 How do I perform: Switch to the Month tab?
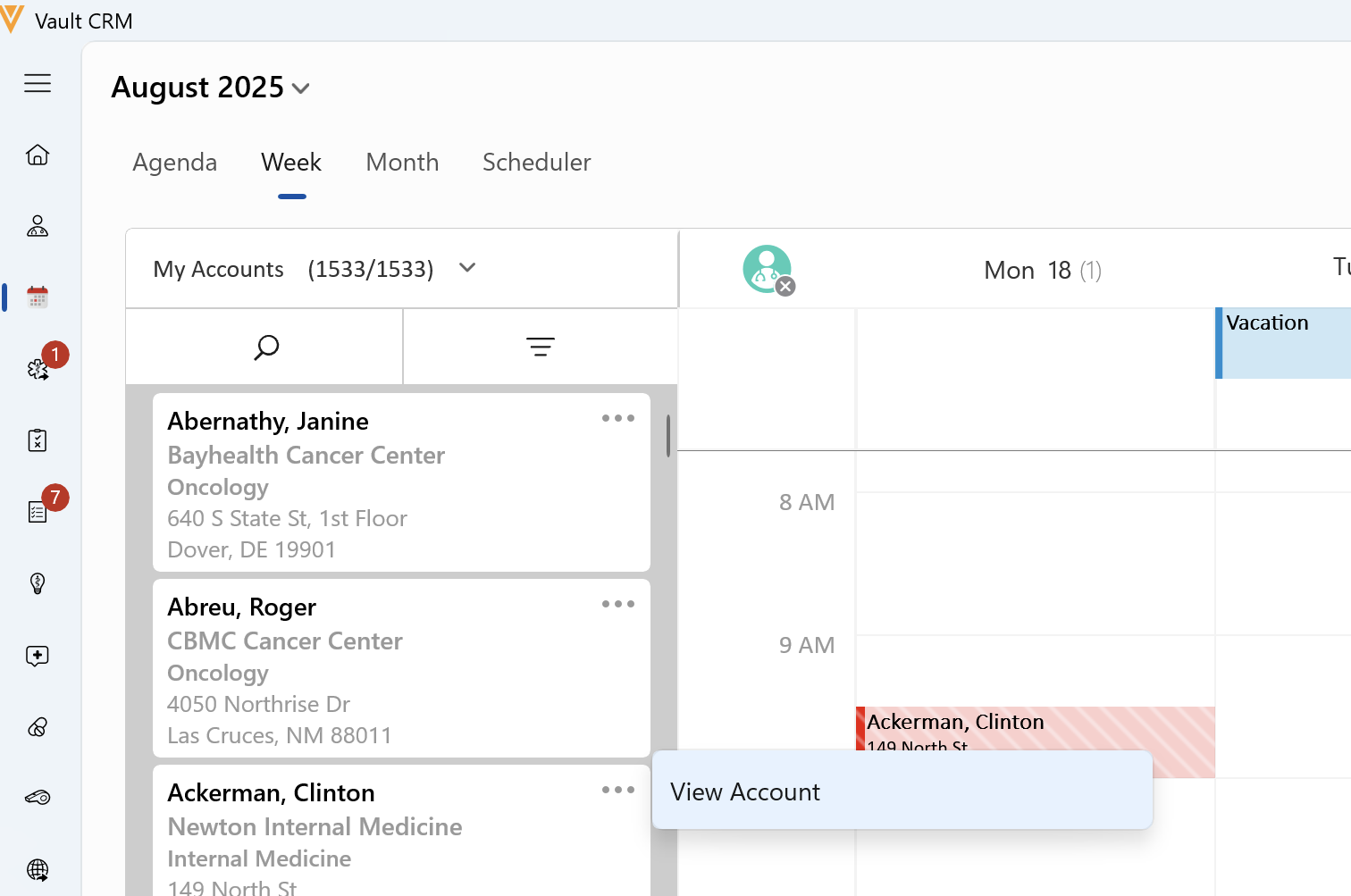402,163
